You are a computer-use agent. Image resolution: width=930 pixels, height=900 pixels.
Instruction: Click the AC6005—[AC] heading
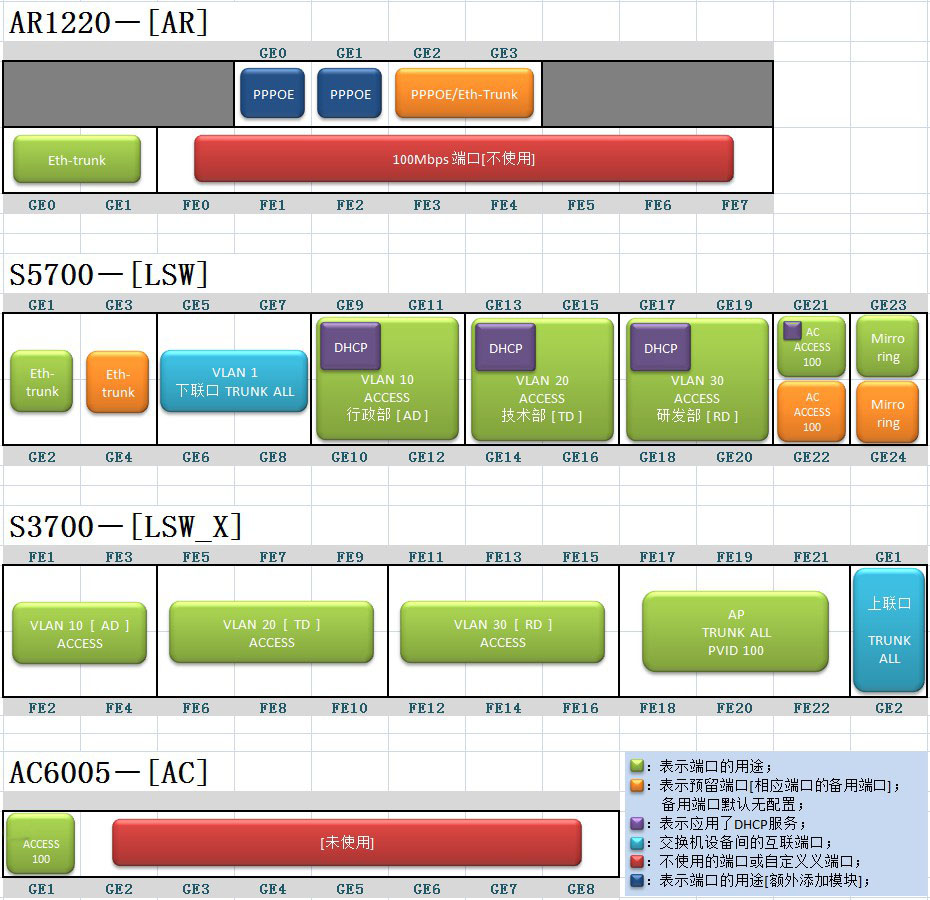109,772
